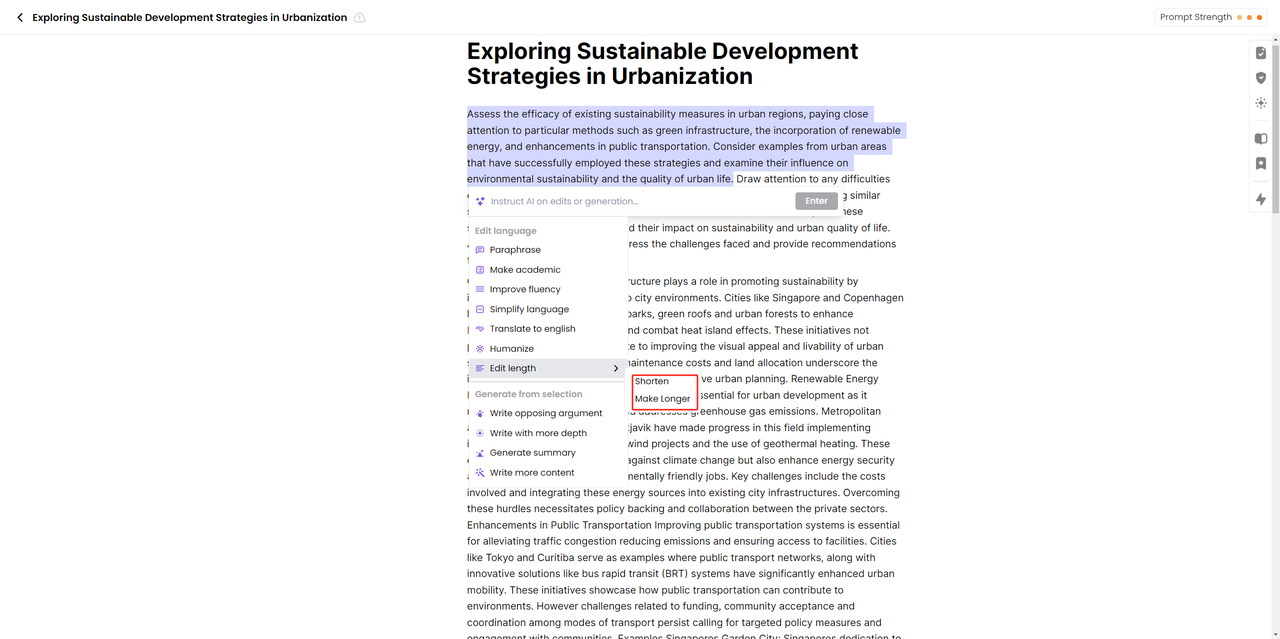1280x639 pixels.
Task: Click the vertical scrollbar thumb
Action: tap(1275, 130)
